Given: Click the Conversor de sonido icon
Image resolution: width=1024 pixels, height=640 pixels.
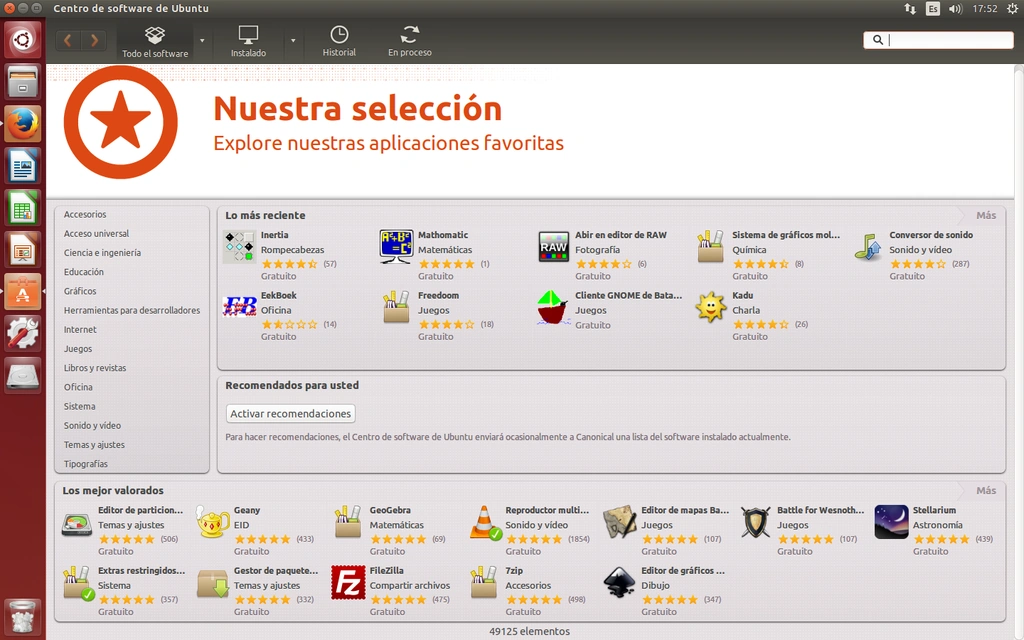Looking at the screenshot, I should tap(867, 247).
